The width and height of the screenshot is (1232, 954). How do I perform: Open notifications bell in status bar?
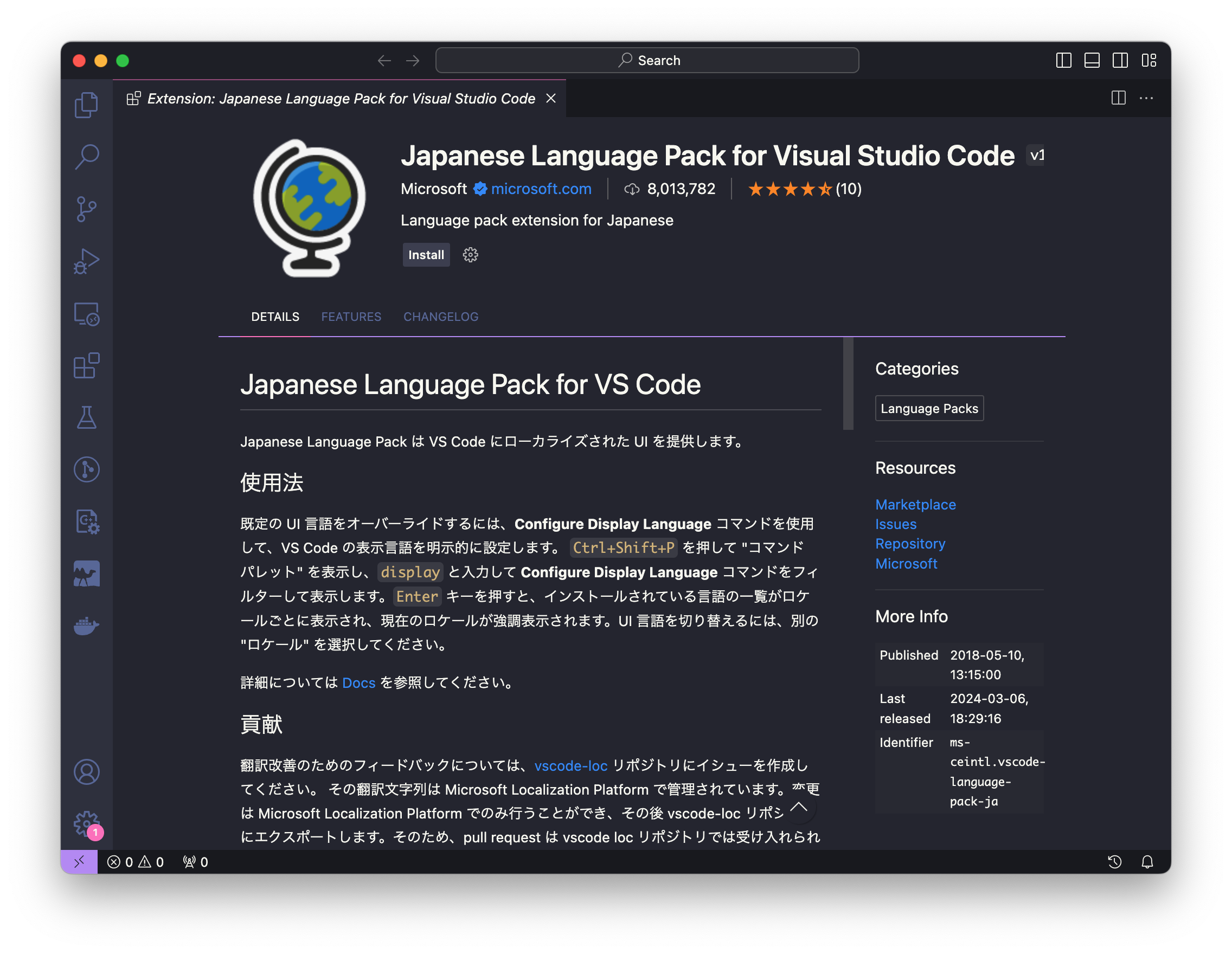[1147, 861]
